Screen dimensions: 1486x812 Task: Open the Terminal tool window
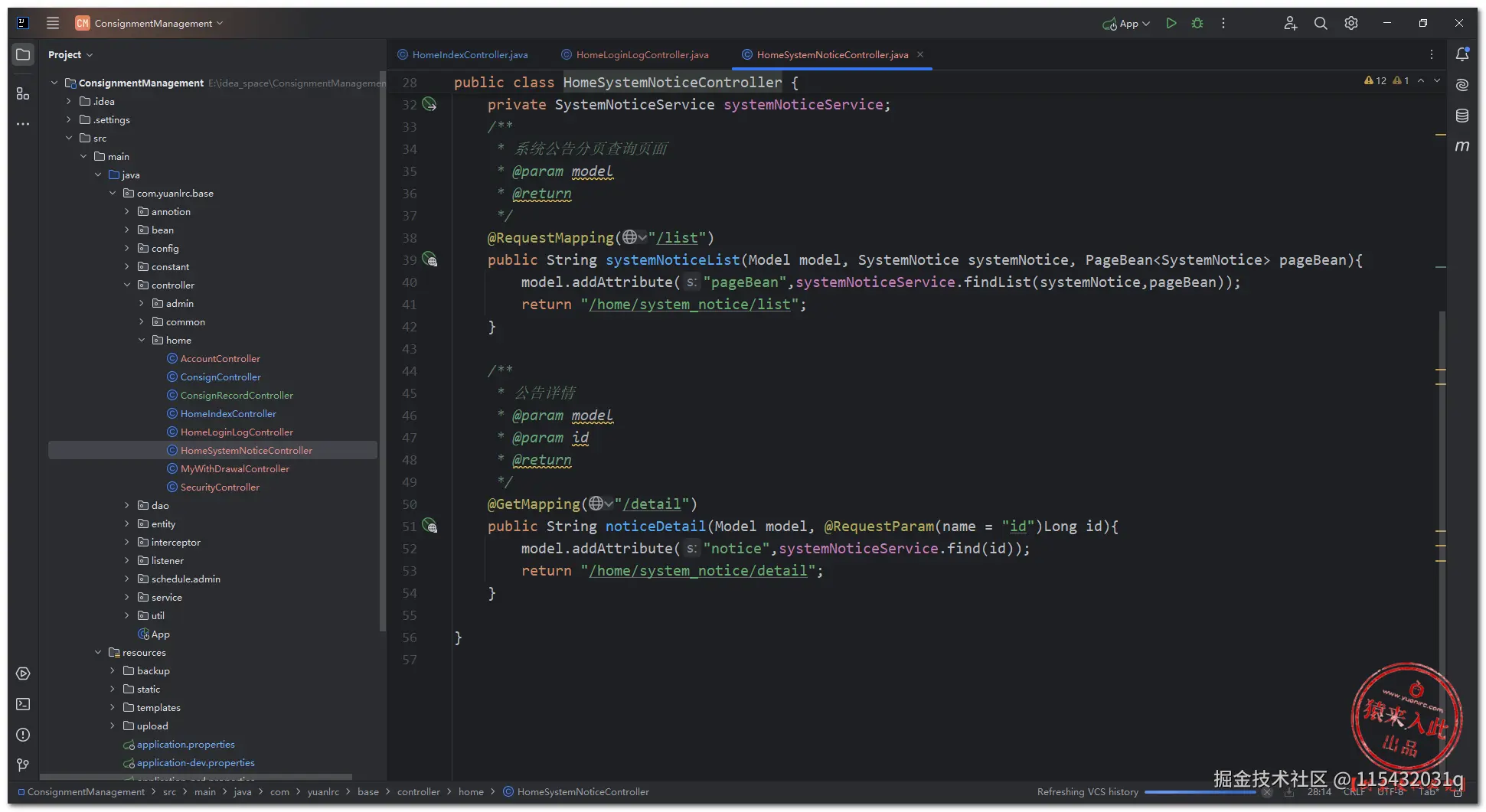point(23,704)
